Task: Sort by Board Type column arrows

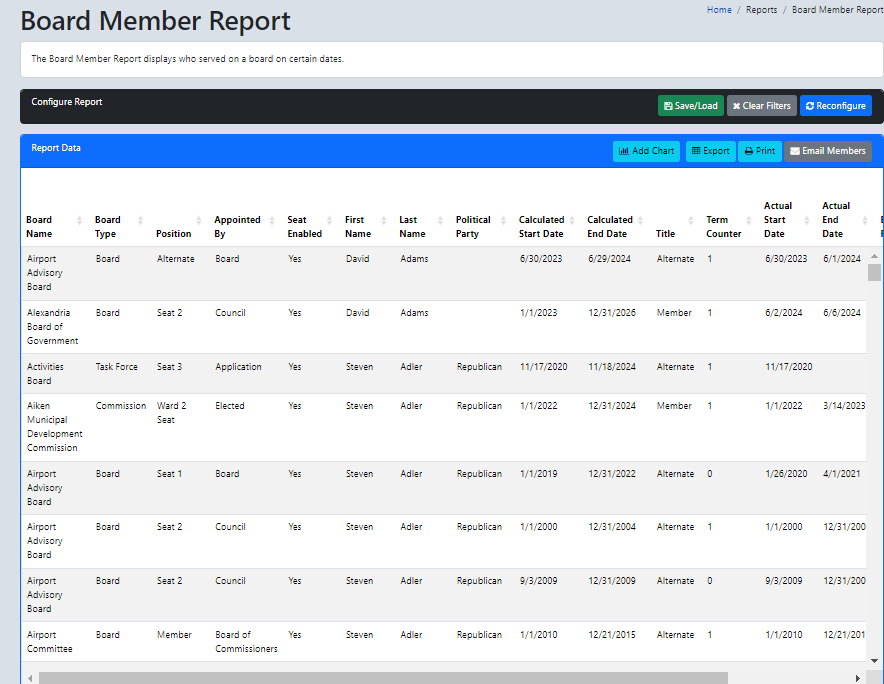Action: [x=140, y=220]
